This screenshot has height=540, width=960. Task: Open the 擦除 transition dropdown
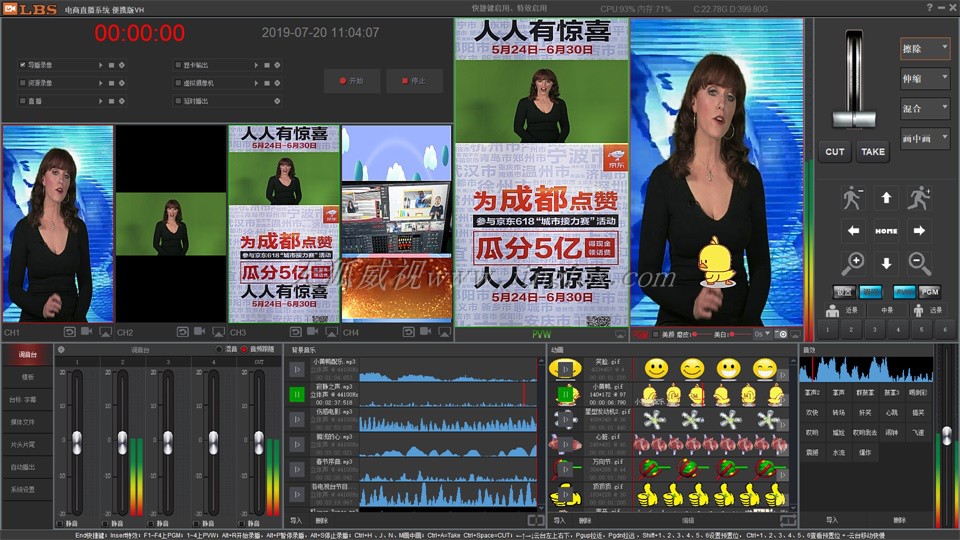tap(924, 48)
